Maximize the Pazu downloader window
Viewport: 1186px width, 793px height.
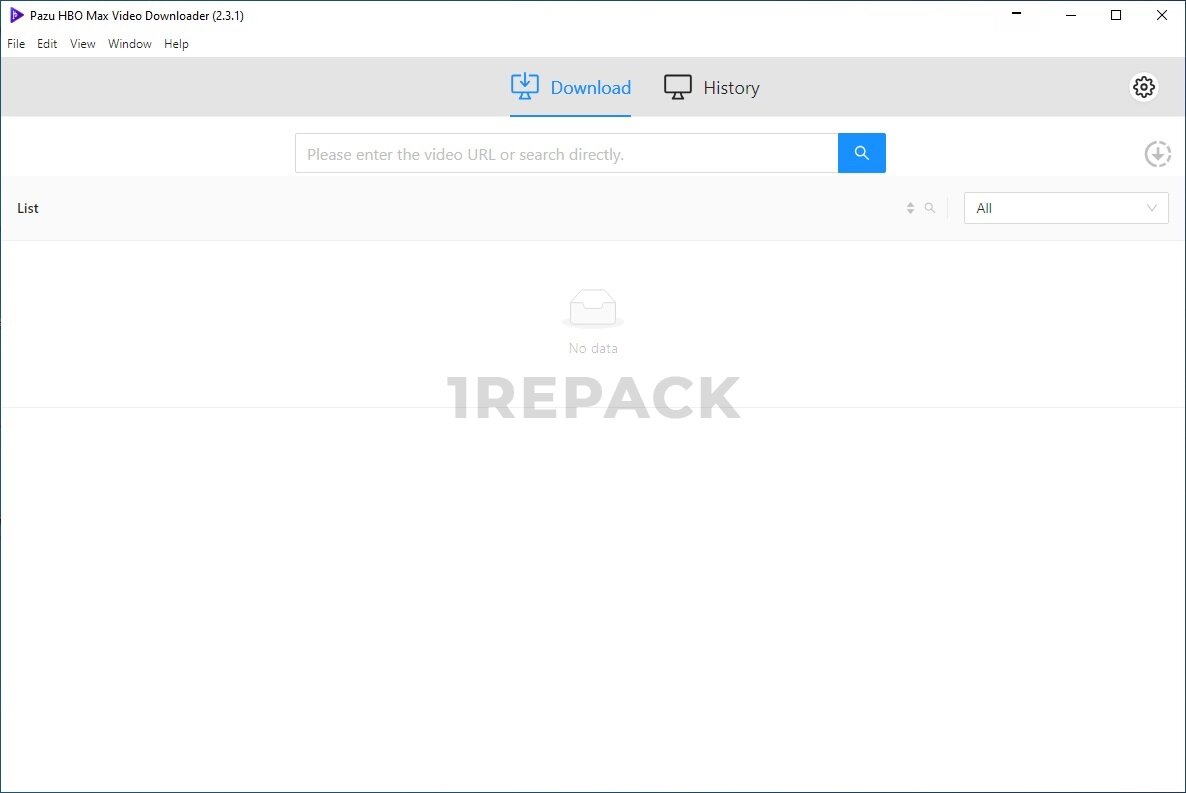(1116, 15)
